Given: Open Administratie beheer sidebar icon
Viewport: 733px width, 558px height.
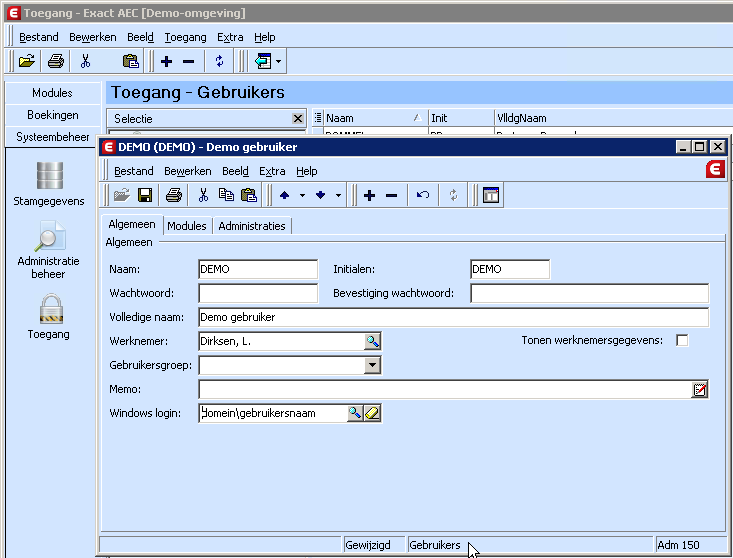Looking at the screenshot, I should point(49,236).
